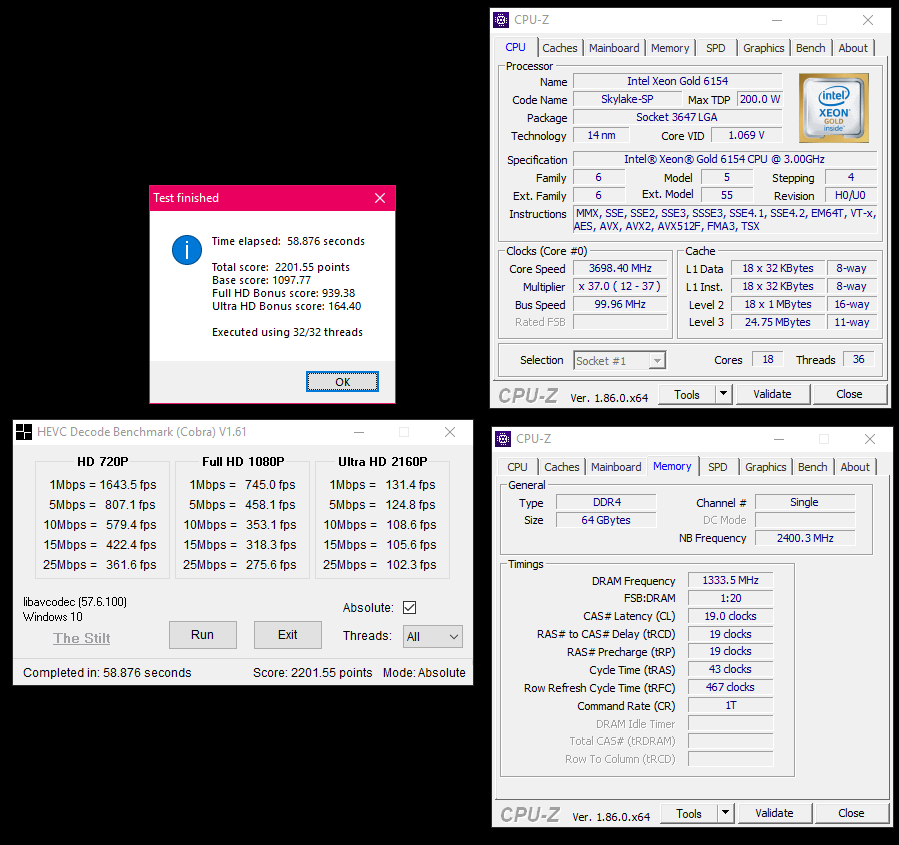Close the bottom CPU-Z Memory window using X
The image size is (899, 845).
pyautogui.click(x=870, y=439)
